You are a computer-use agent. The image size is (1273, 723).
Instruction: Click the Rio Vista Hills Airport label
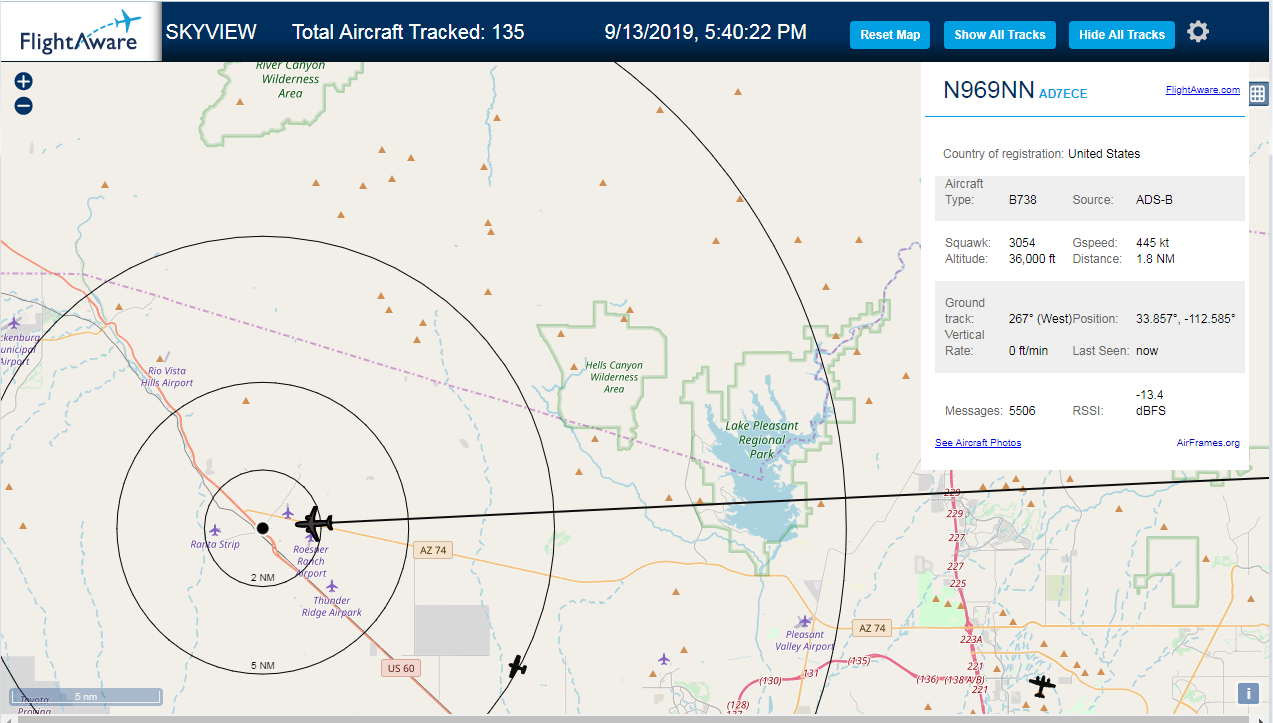tap(166, 377)
